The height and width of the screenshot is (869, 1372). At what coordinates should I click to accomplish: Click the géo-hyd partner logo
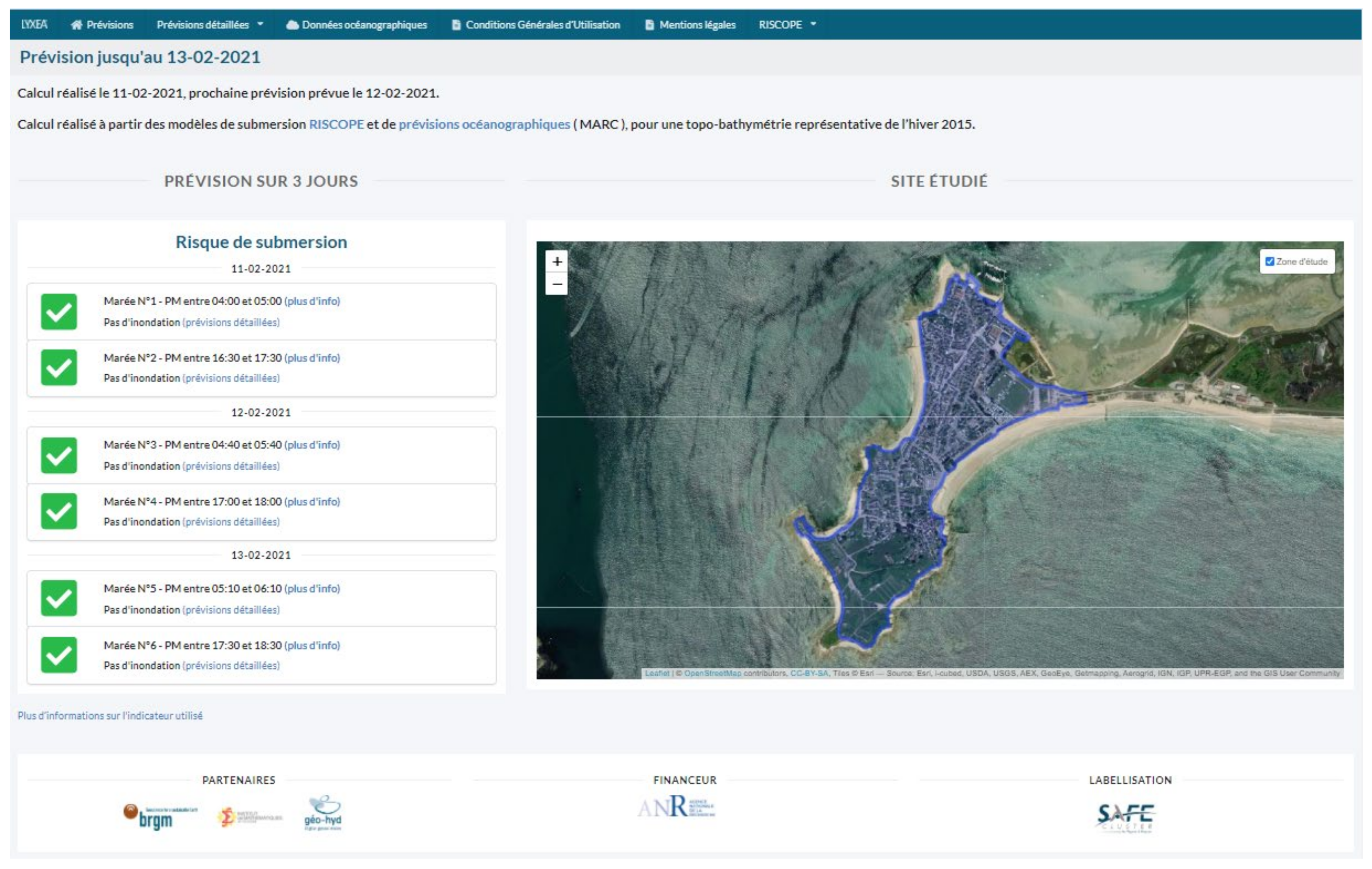(322, 813)
